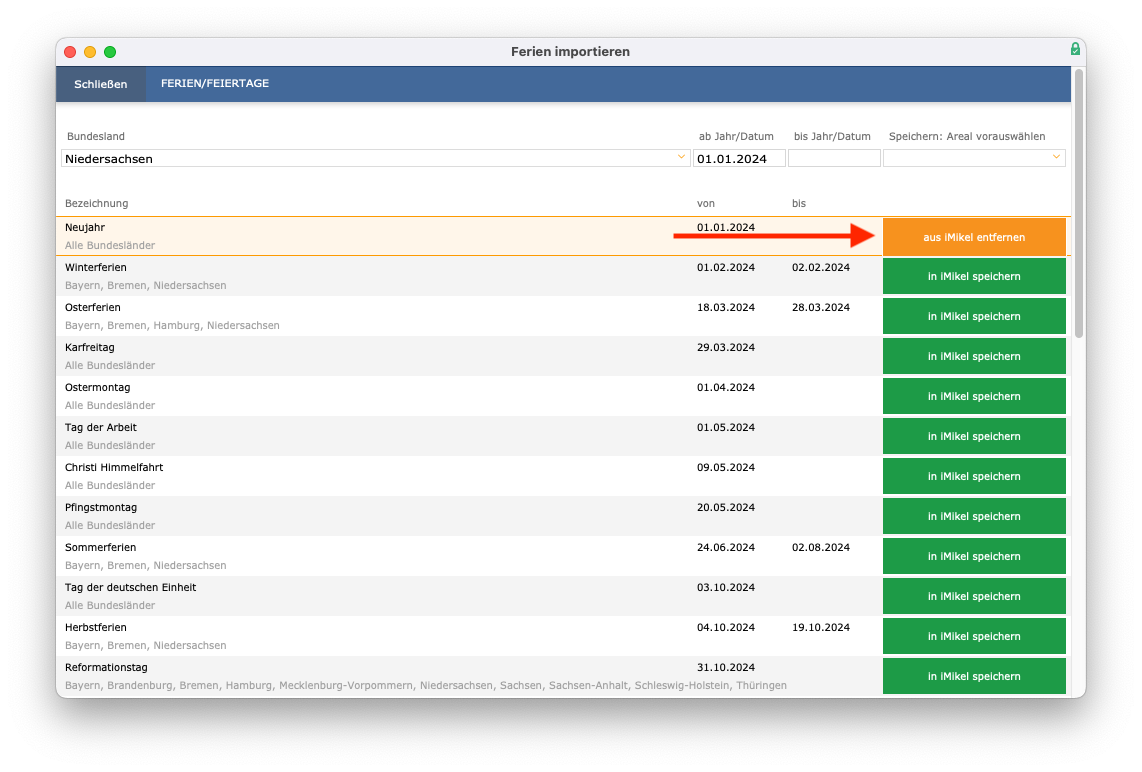Save Christi Himmelfahrt in iMikel
Screen dimensions: 1142x772
click(974, 476)
